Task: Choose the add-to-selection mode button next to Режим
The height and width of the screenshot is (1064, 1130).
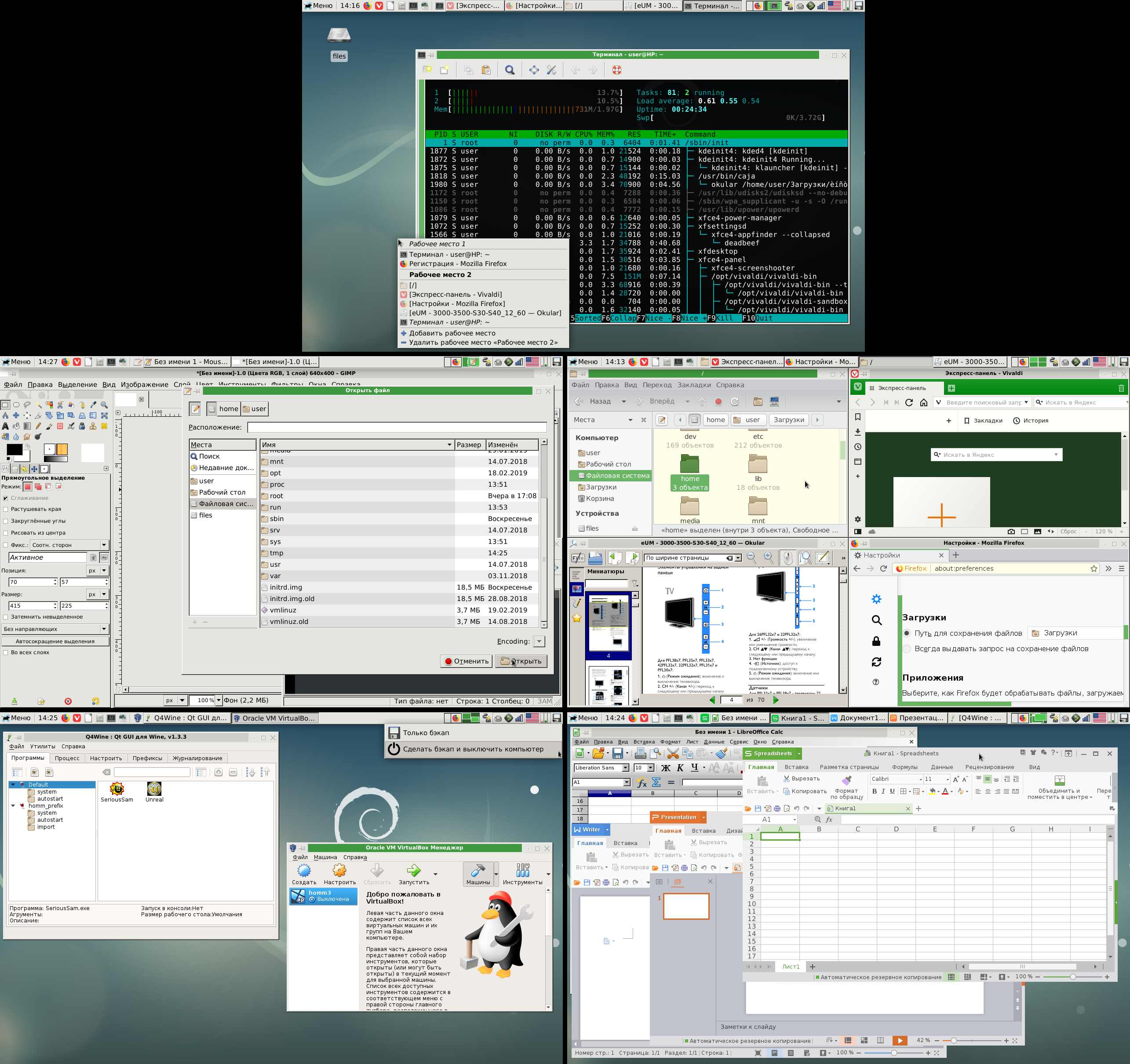Action: [x=38, y=487]
